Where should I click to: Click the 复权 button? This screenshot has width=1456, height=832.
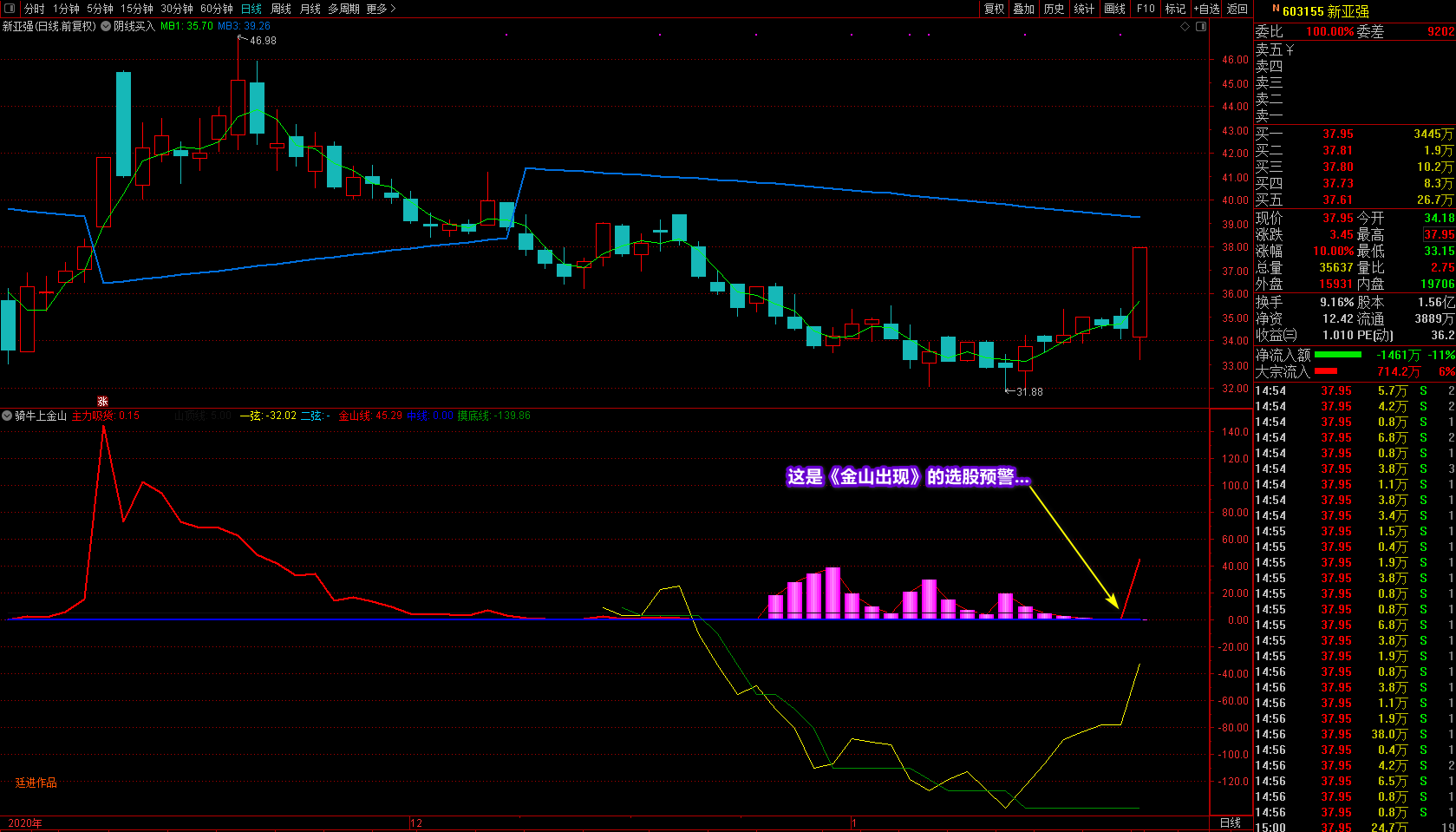click(x=994, y=9)
